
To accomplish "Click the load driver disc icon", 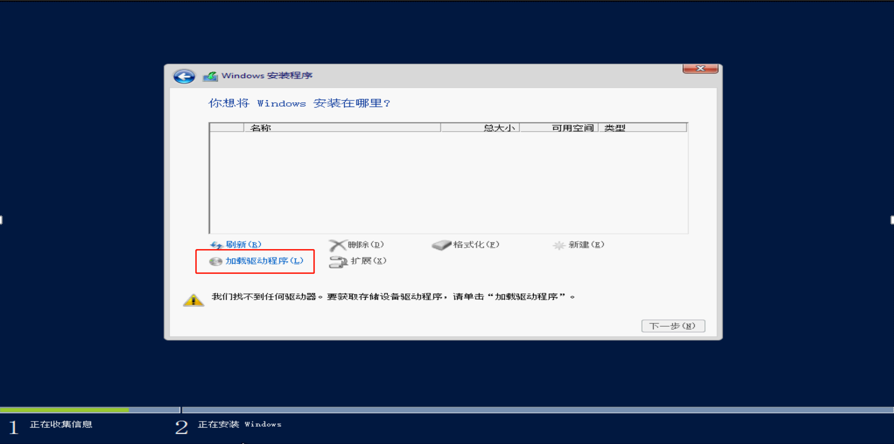I will (216, 262).
